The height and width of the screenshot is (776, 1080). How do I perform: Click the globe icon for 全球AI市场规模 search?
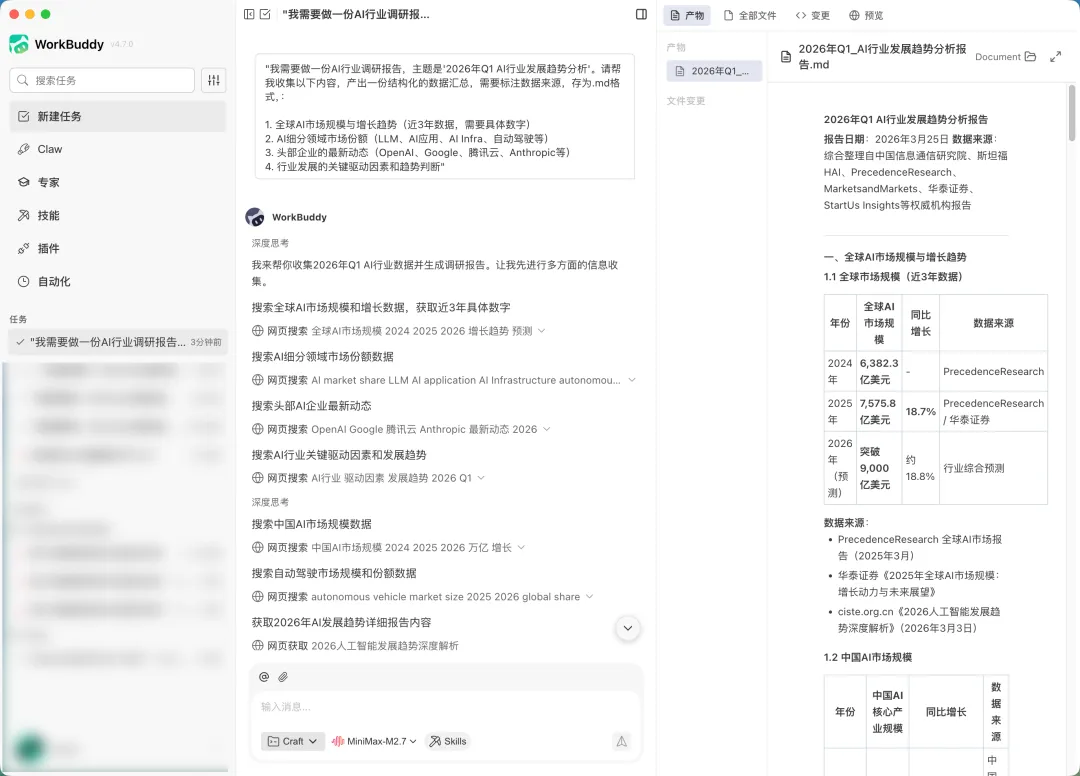click(x=258, y=331)
